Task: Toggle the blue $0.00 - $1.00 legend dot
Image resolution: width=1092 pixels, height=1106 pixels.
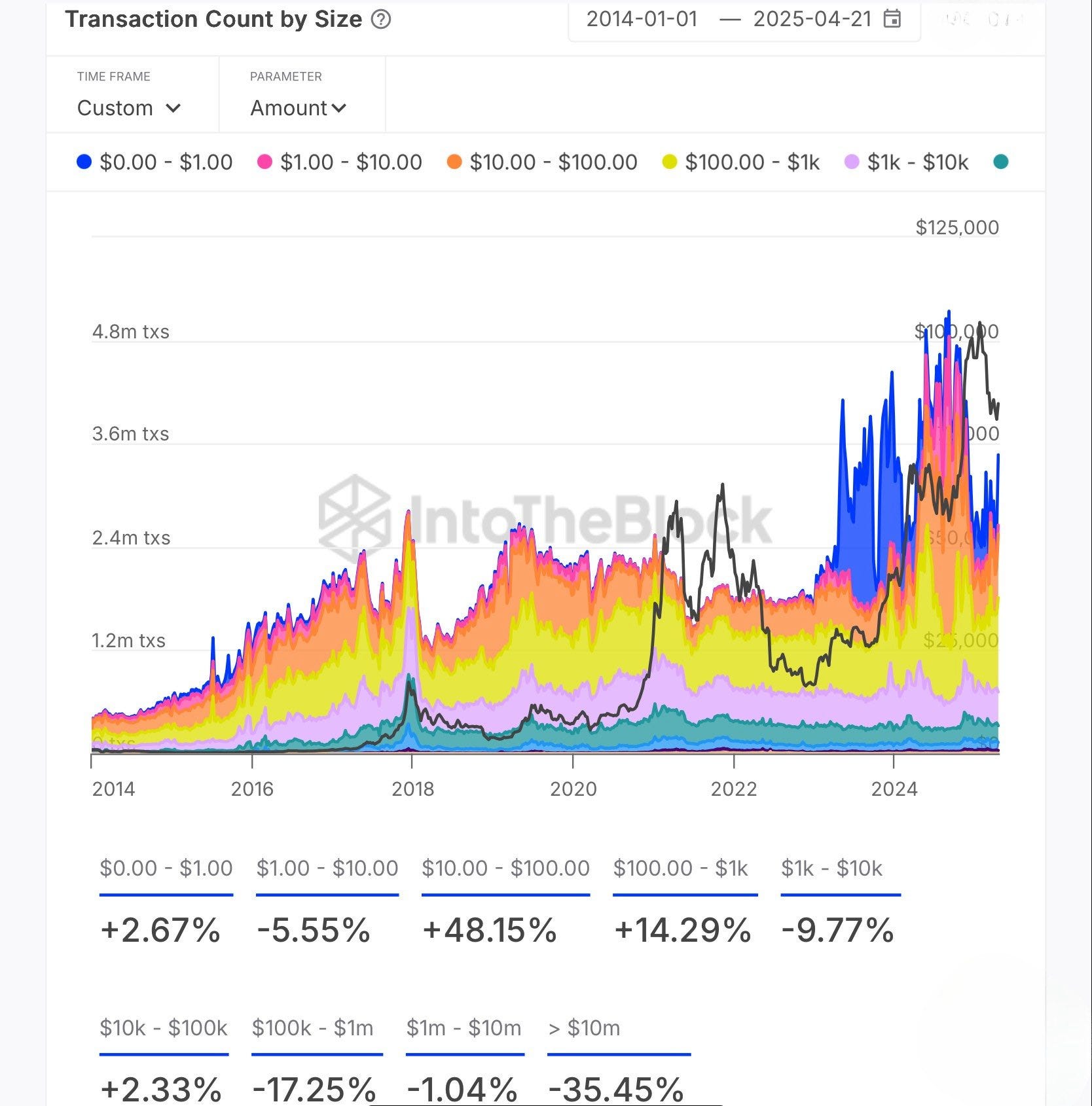Action: tap(84, 162)
